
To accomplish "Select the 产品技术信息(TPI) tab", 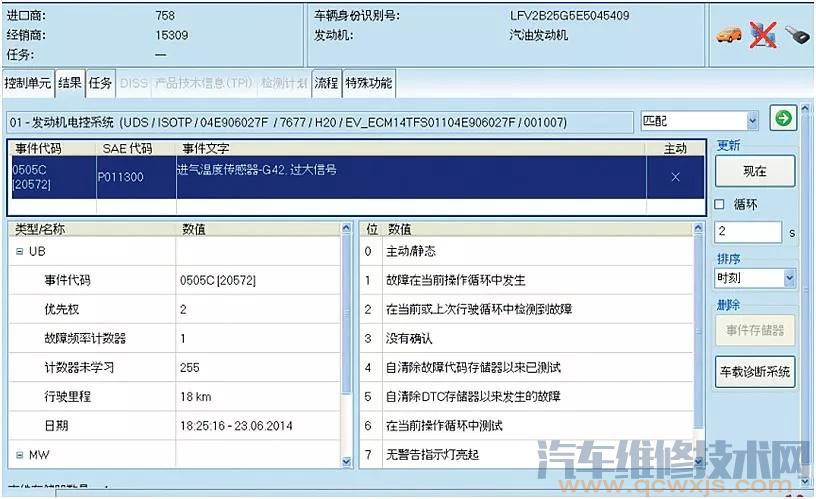I will click(x=203, y=83).
